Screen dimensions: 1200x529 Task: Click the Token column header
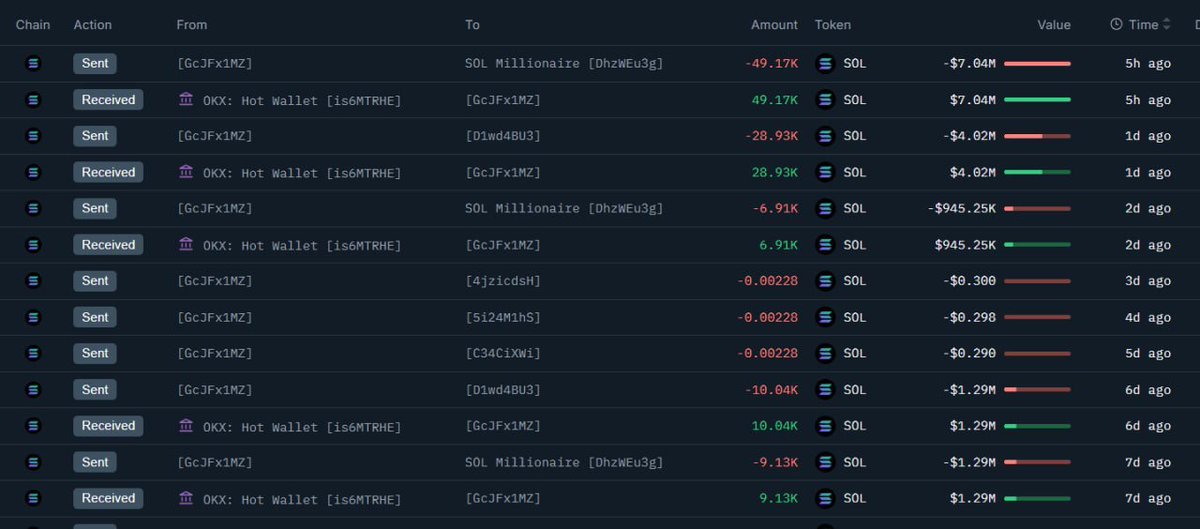click(x=833, y=24)
